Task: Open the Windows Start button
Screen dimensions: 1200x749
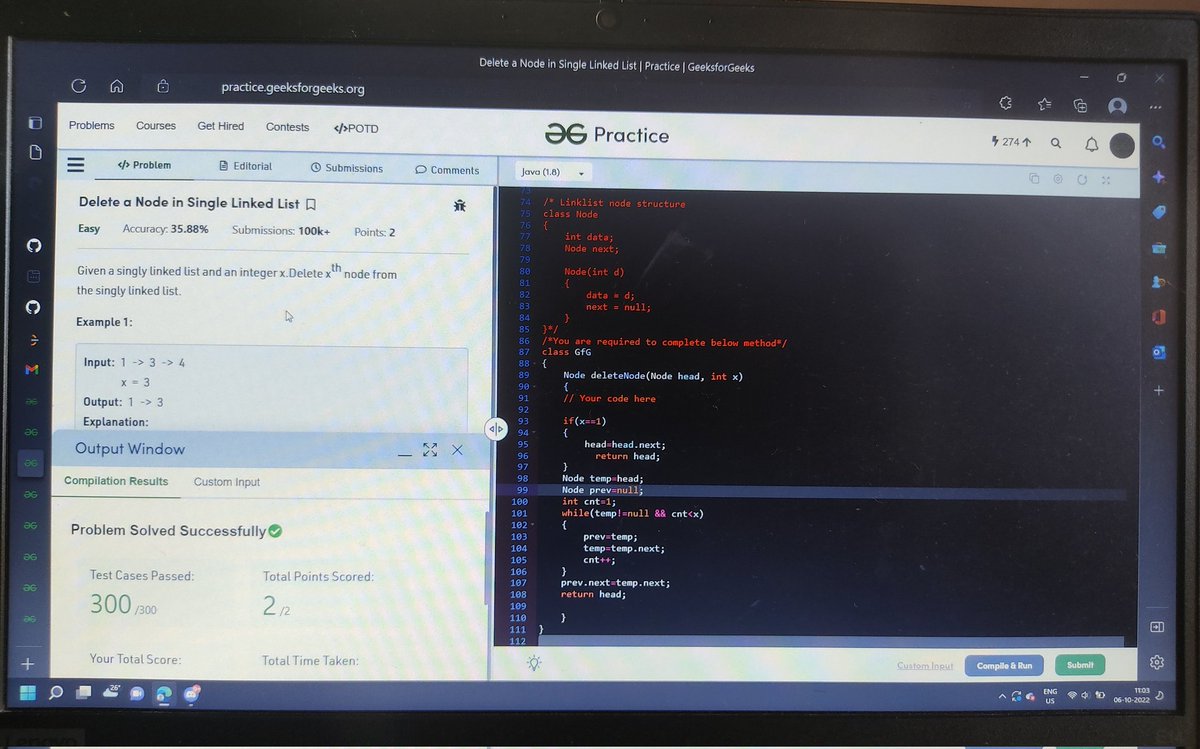Action: tap(27, 693)
